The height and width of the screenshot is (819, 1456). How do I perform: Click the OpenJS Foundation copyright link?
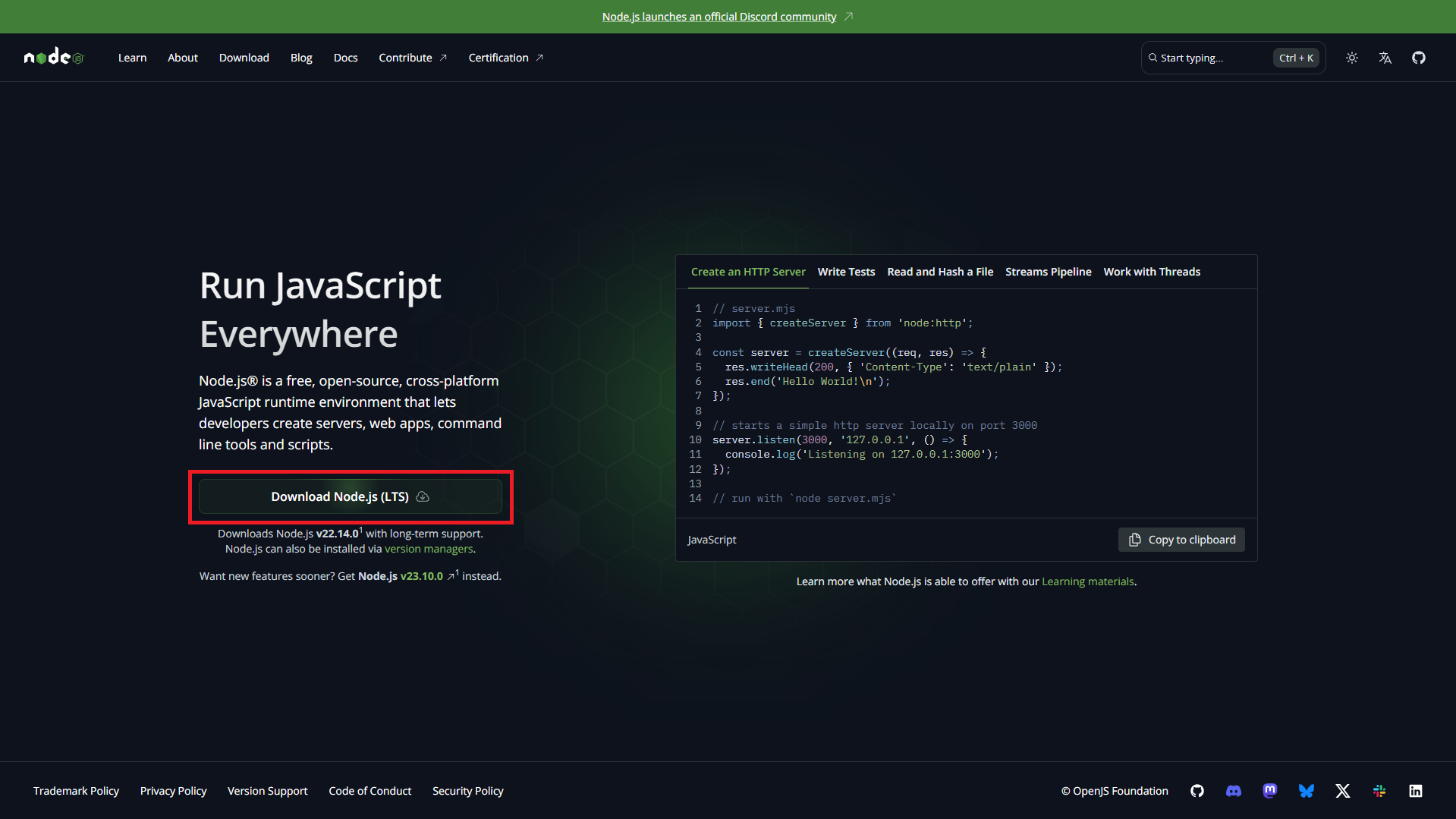click(1115, 791)
